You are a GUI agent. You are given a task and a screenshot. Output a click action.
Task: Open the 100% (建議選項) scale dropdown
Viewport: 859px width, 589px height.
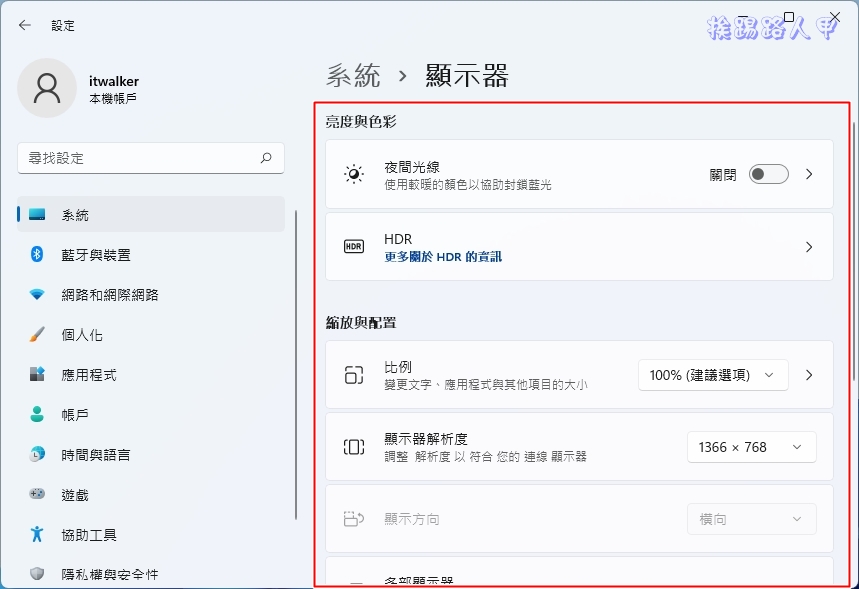pyautogui.click(x=713, y=375)
